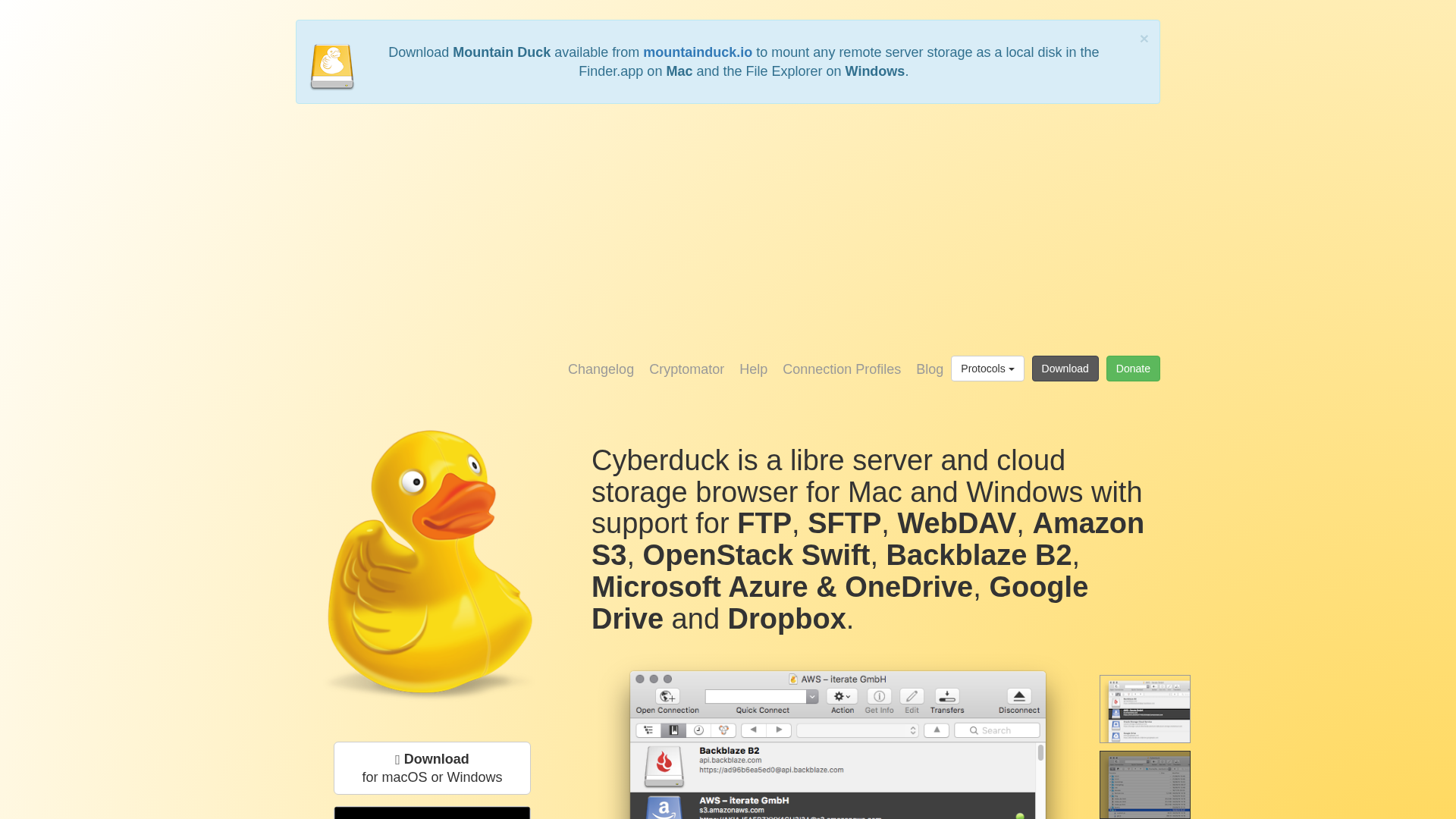Navigate to Connection Profiles
Viewport: 1456px width, 819px height.
(842, 369)
